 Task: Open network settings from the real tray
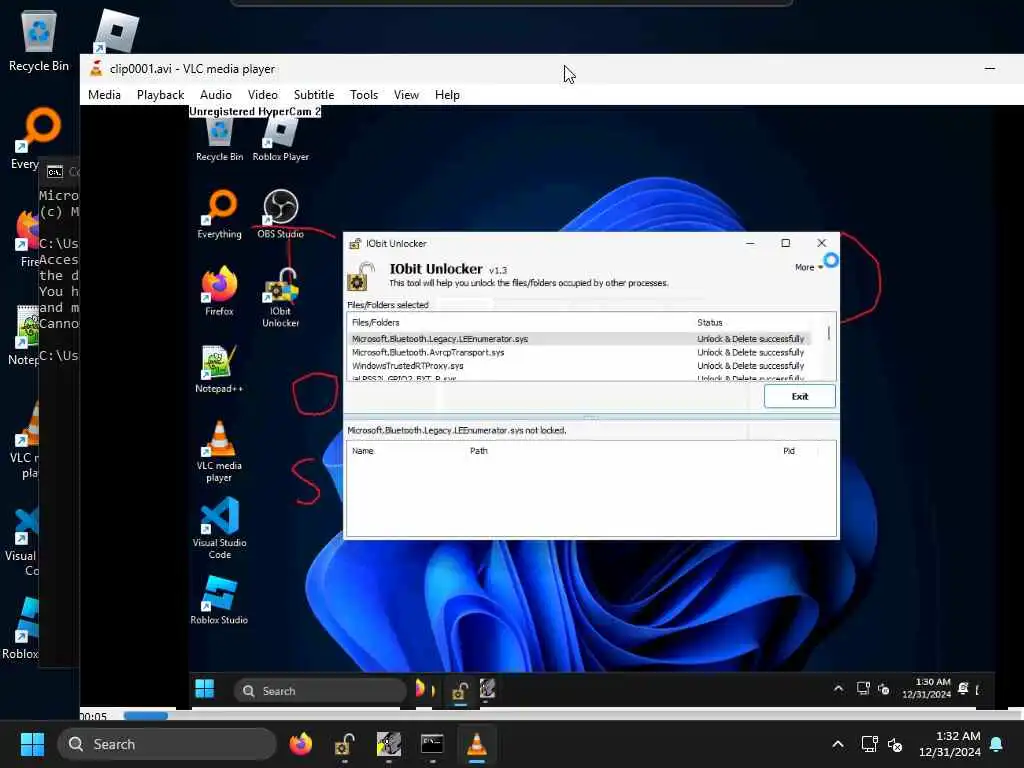pyautogui.click(x=869, y=744)
